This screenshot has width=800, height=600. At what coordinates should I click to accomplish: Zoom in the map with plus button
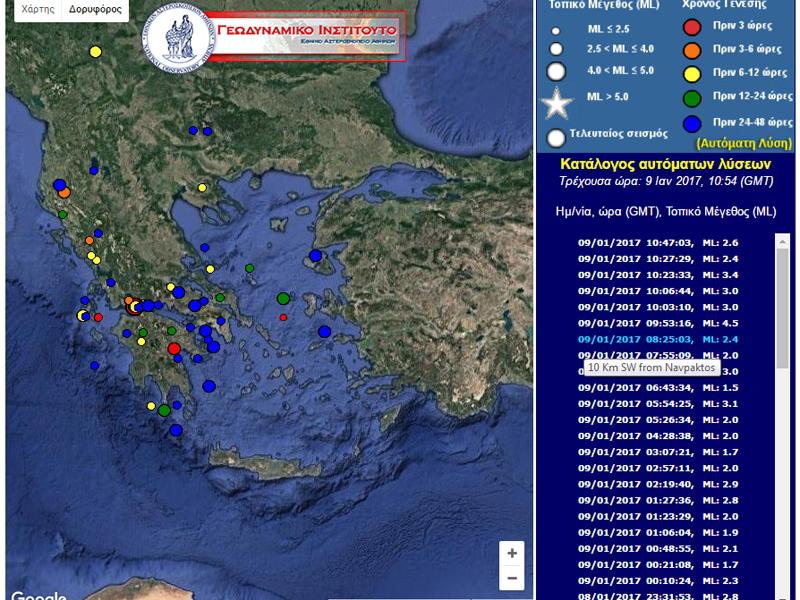click(512, 553)
